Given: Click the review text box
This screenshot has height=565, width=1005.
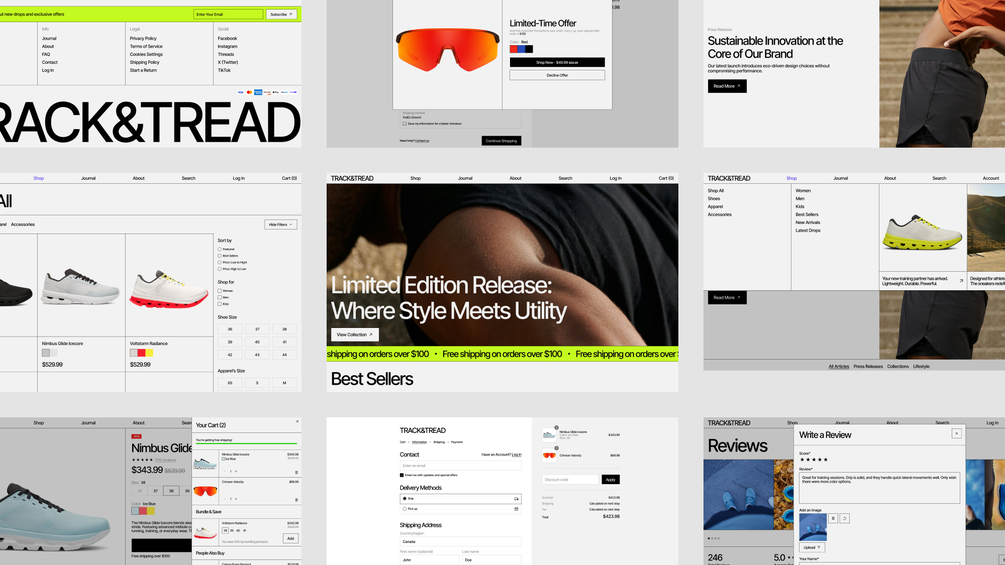Looking at the screenshot, I should pos(879,488).
